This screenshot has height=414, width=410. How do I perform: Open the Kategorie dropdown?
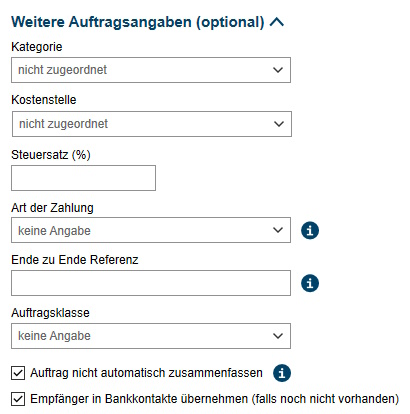point(151,70)
